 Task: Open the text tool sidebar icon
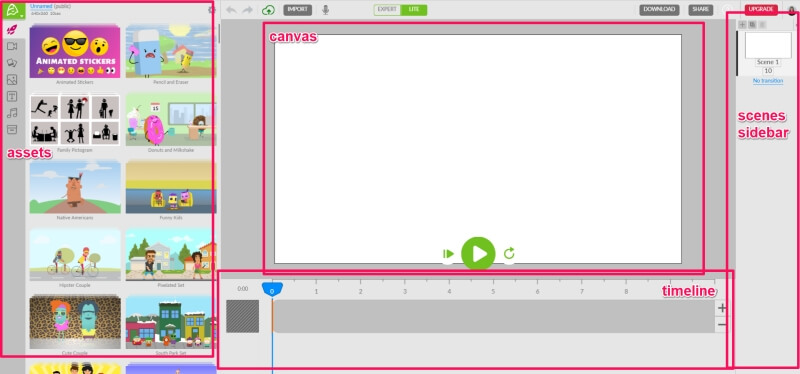tap(12, 96)
